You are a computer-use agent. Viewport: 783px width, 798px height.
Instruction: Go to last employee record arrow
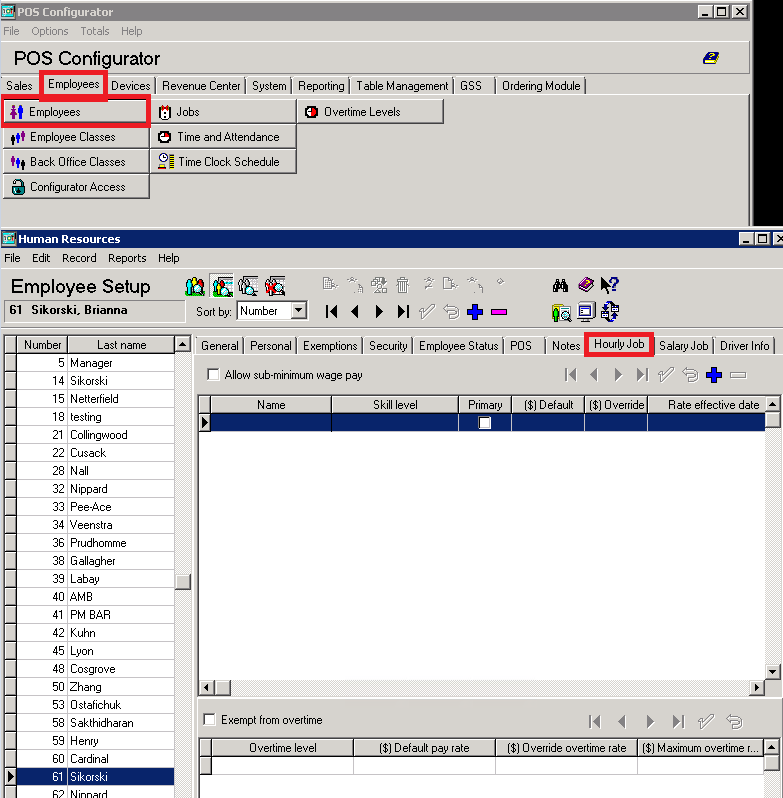[403, 311]
